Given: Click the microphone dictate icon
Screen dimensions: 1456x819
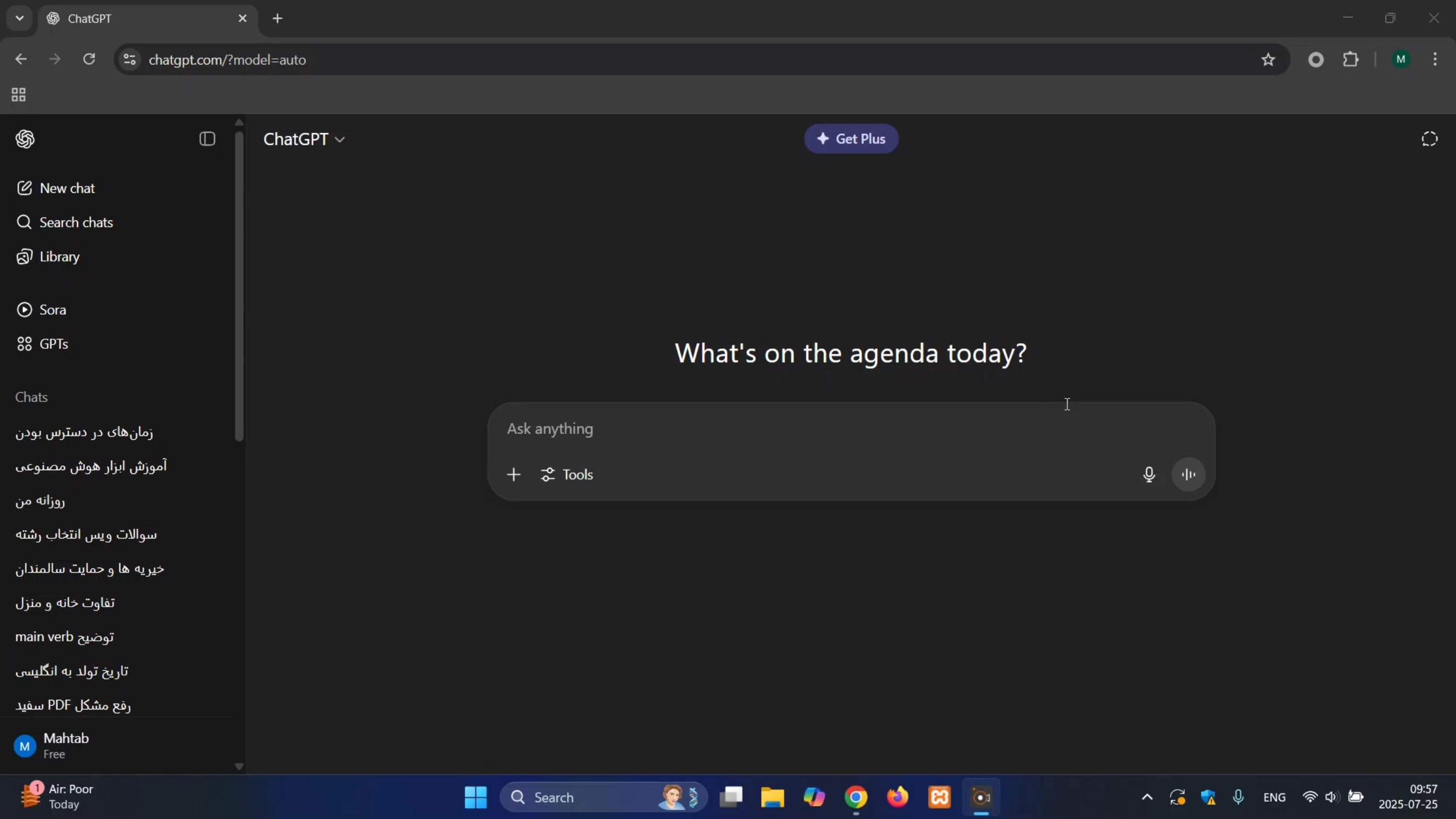Looking at the screenshot, I should click(x=1148, y=475).
